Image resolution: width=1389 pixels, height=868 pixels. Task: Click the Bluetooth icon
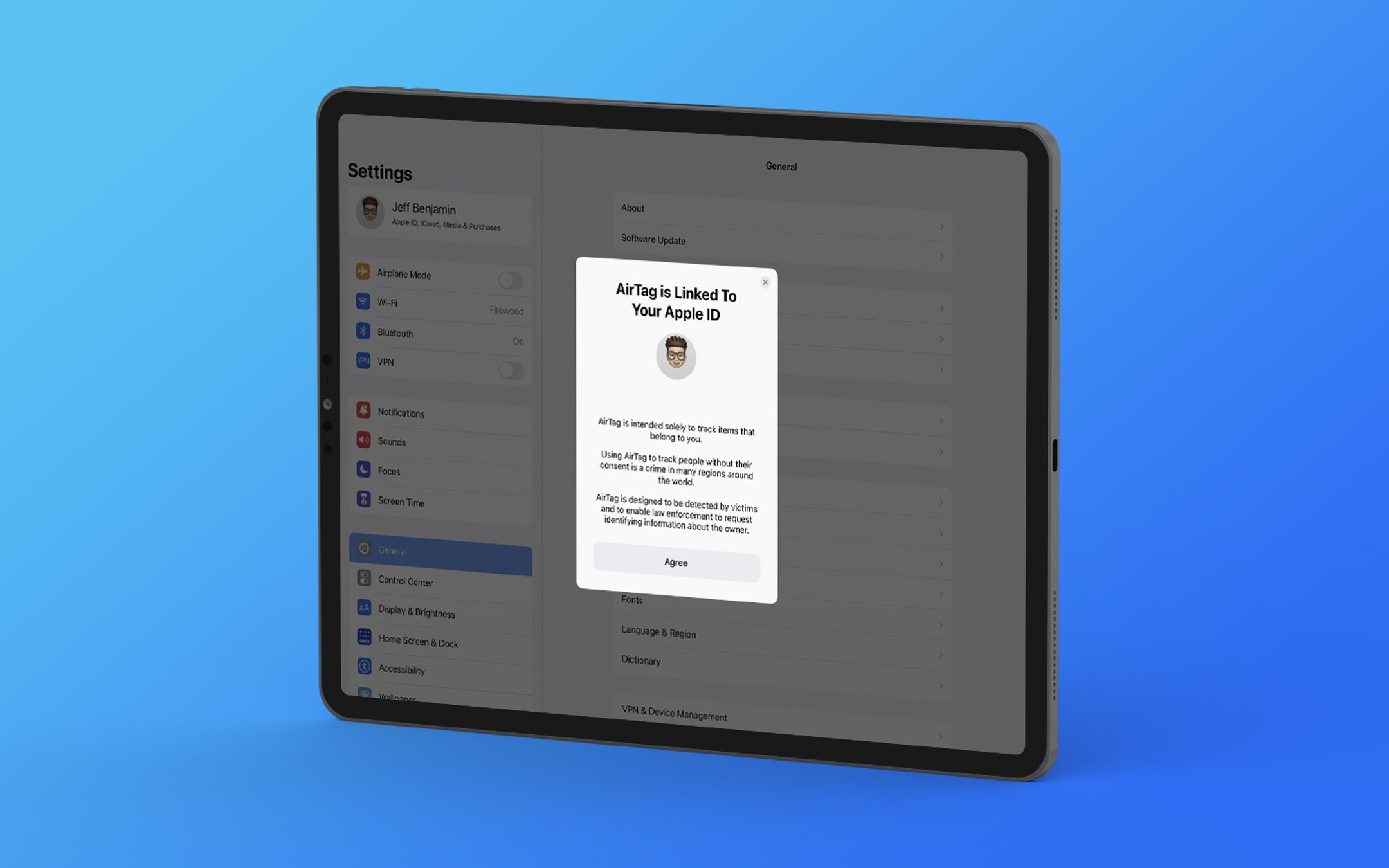tap(362, 331)
